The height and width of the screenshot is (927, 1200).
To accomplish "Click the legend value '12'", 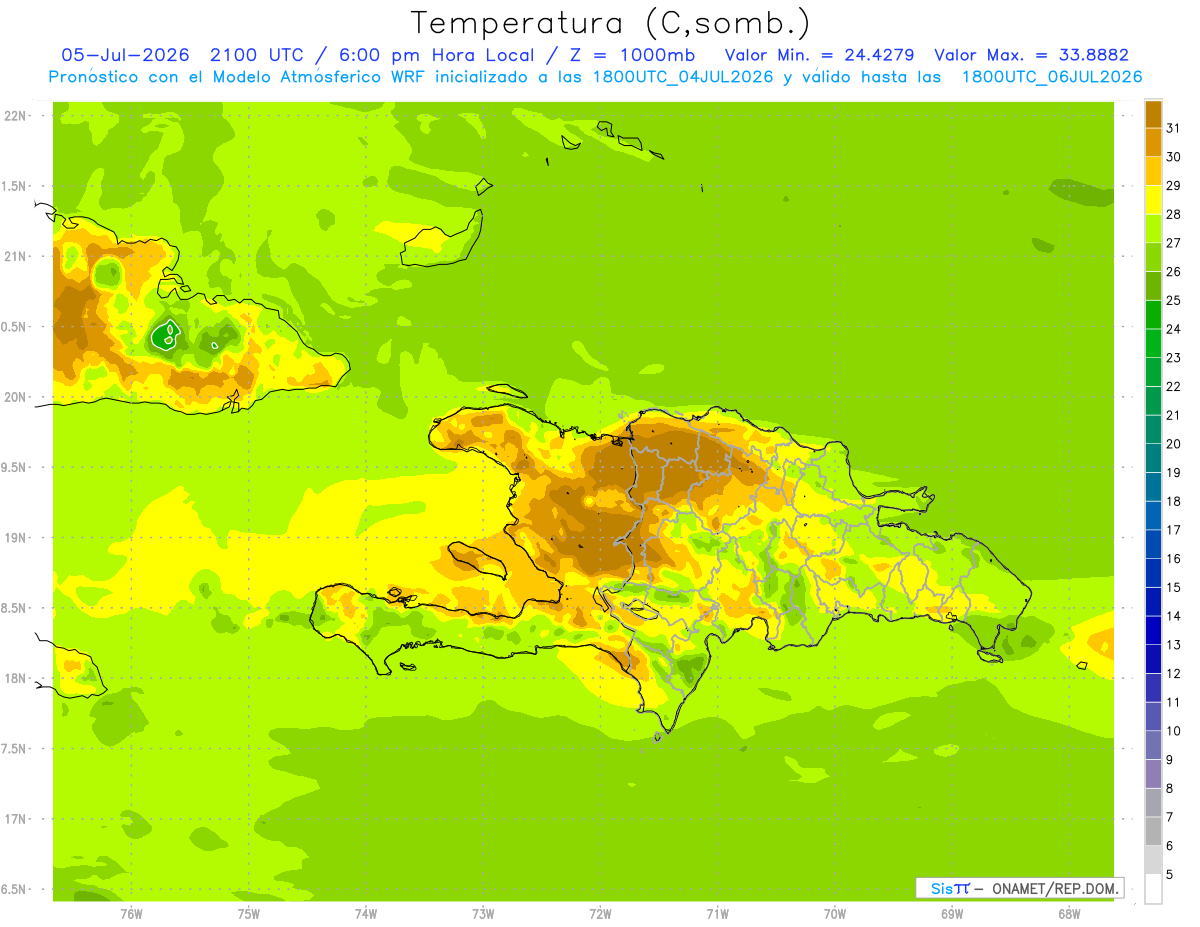I will (x=1173, y=674).
